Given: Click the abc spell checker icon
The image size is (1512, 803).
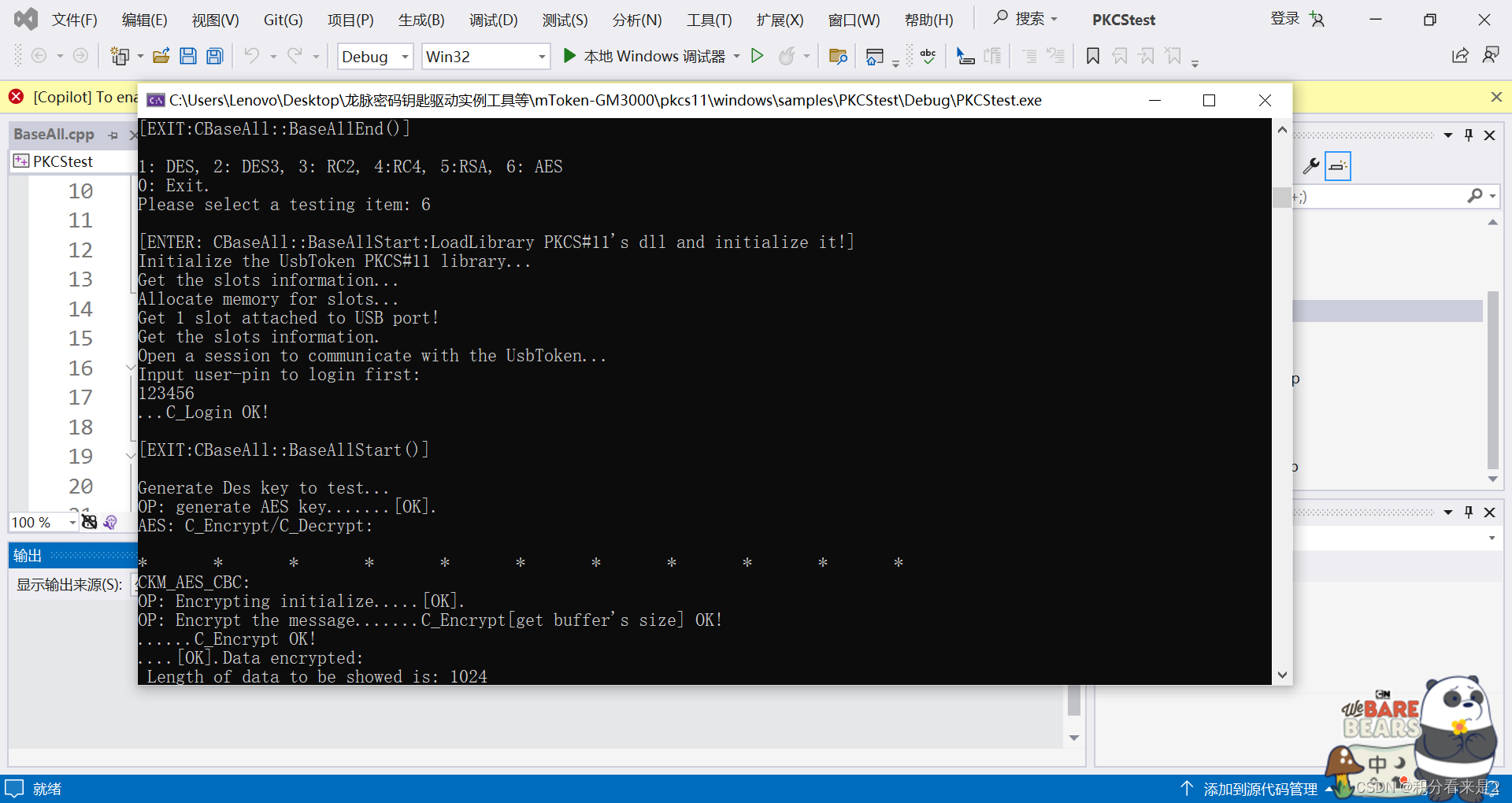Looking at the screenshot, I should pyautogui.click(x=928, y=56).
